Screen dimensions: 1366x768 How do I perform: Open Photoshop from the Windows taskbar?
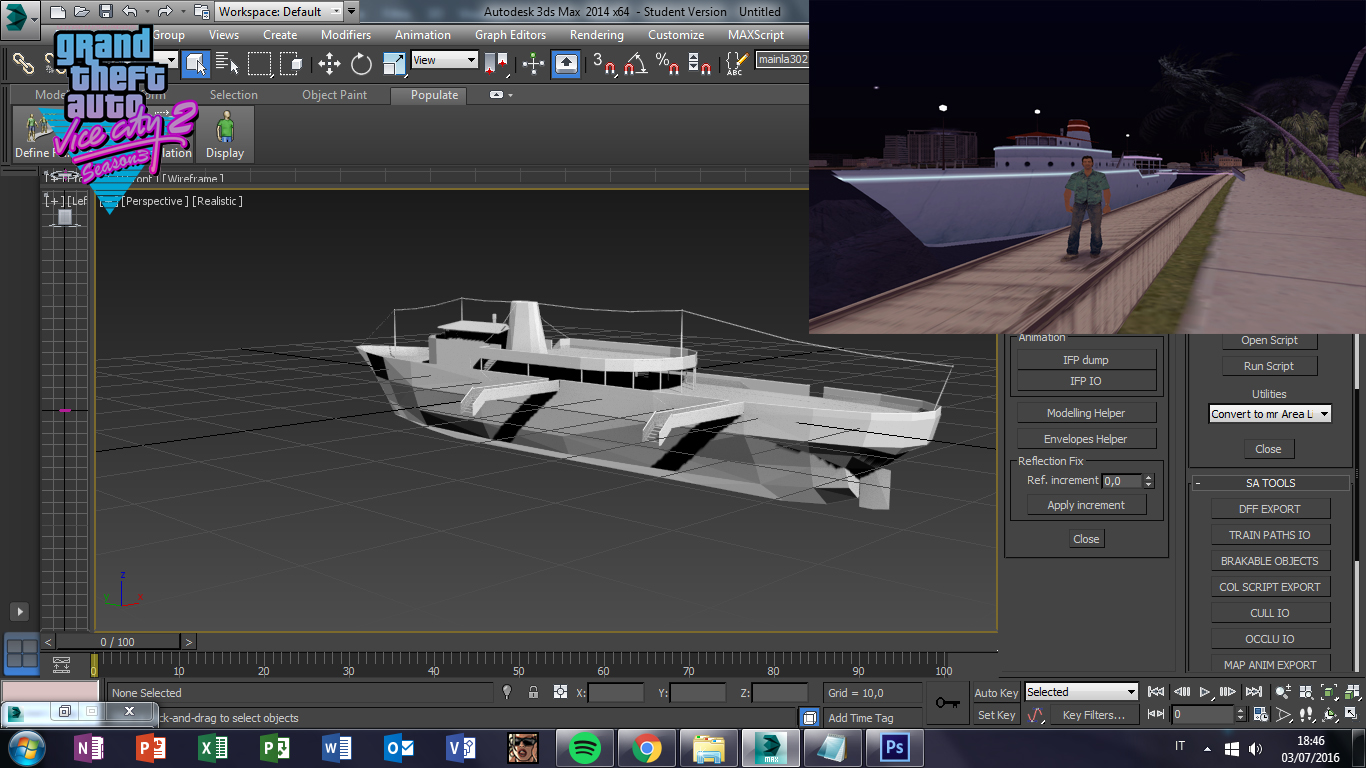tap(894, 748)
